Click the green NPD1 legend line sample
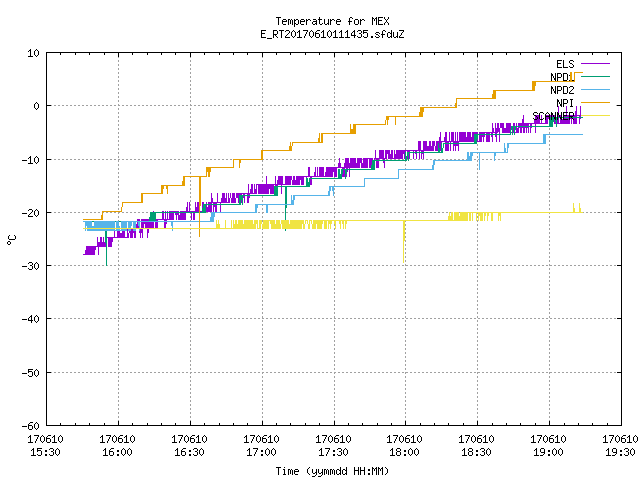The image size is (640, 480). tap(595, 76)
